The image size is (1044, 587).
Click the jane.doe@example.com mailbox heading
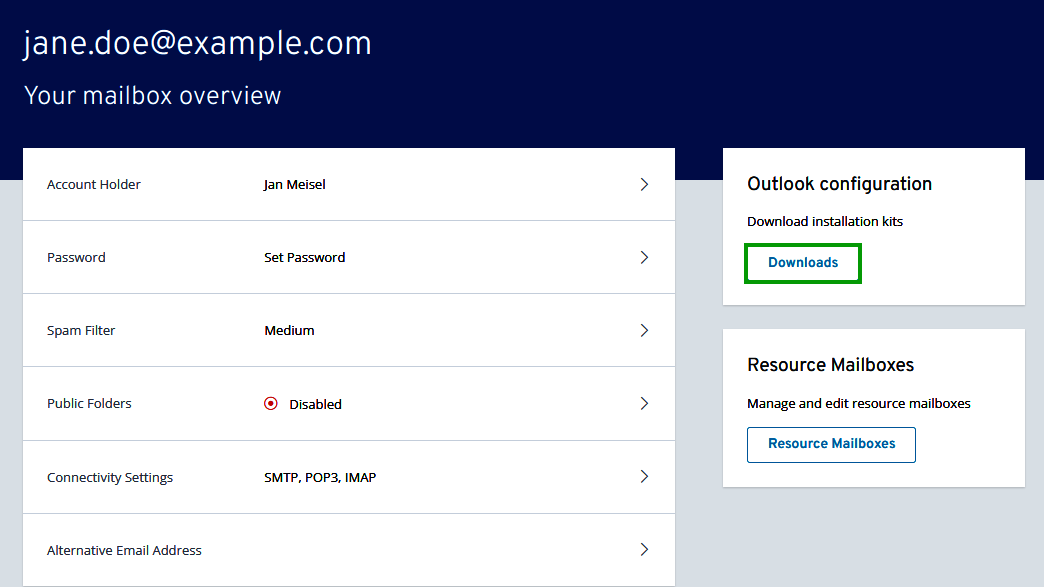(197, 43)
